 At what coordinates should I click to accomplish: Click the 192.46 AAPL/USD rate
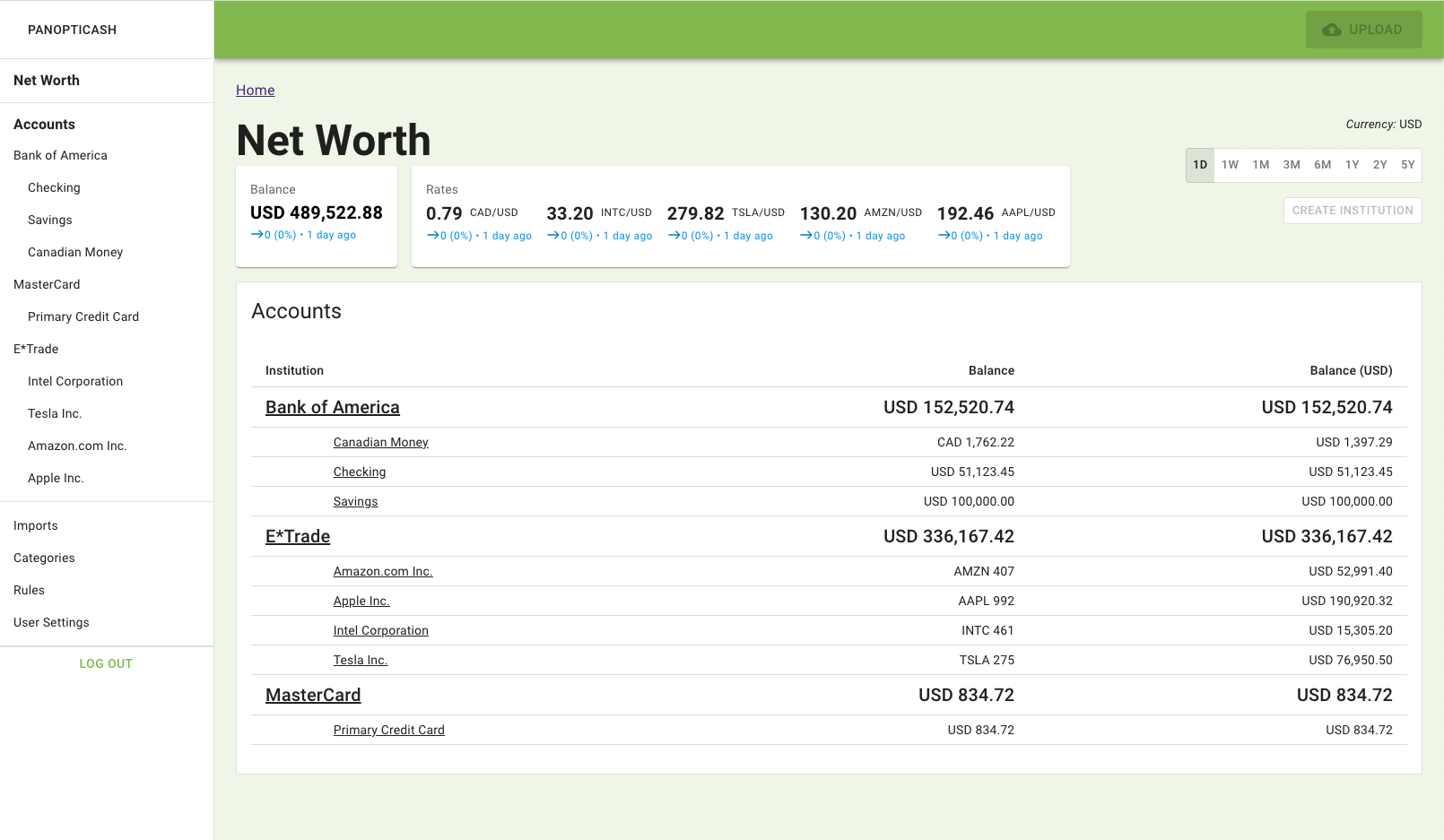[x=996, y=213]
